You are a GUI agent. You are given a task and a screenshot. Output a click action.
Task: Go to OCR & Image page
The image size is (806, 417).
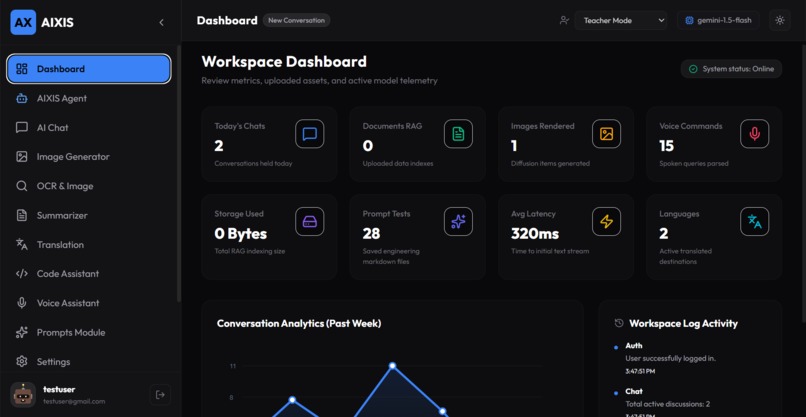click(x=88, y=186)
